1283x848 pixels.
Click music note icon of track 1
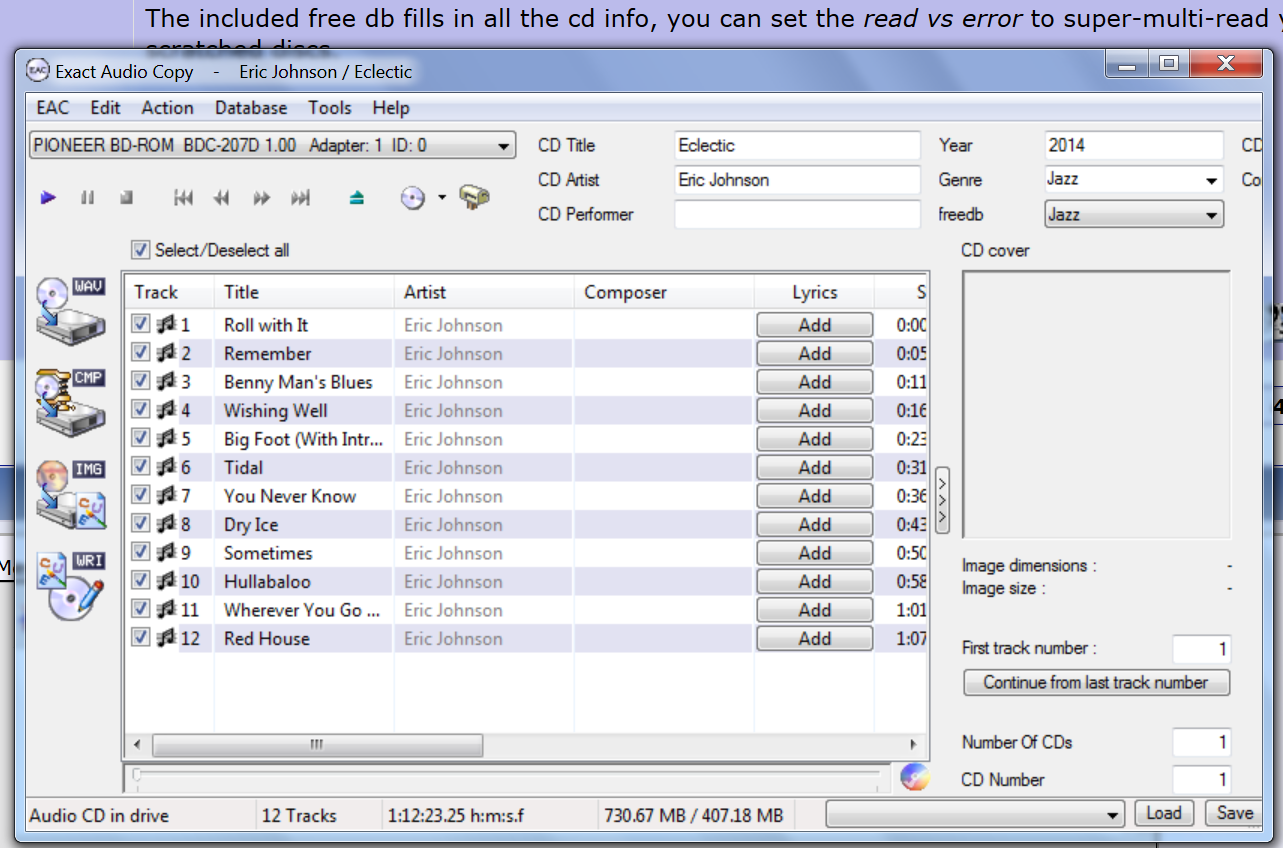pos(166,324)
